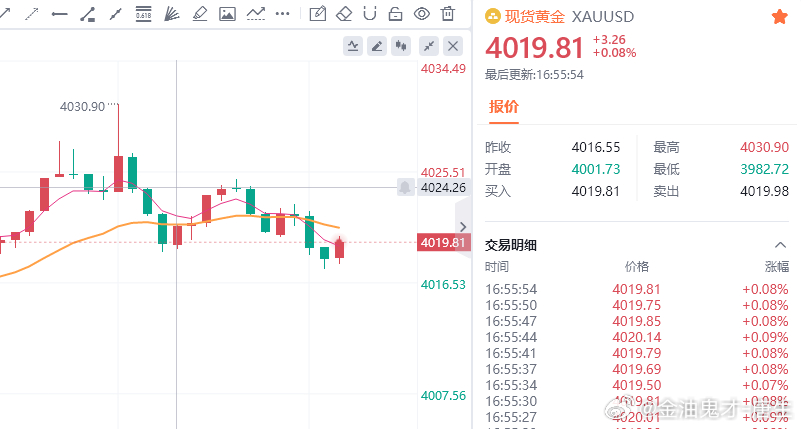Select trade row at 16:55:41

click(x=637, y=353)
